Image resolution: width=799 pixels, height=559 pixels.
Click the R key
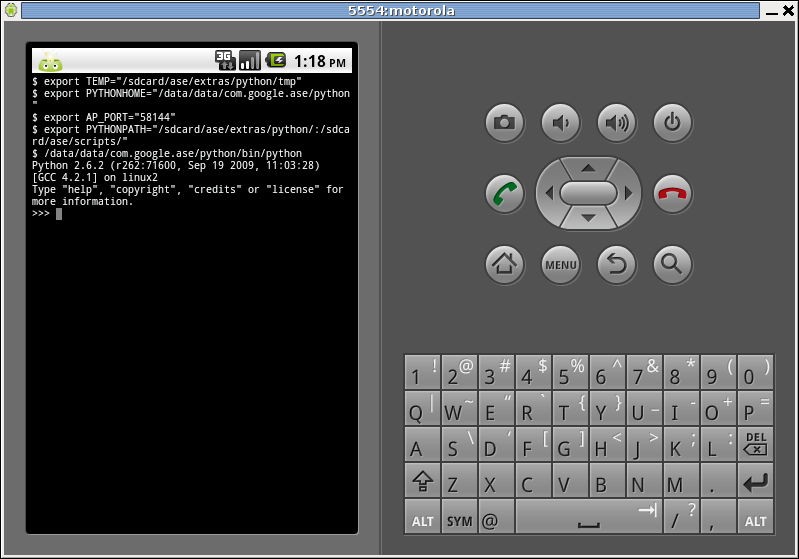click(x=533, y=408)
